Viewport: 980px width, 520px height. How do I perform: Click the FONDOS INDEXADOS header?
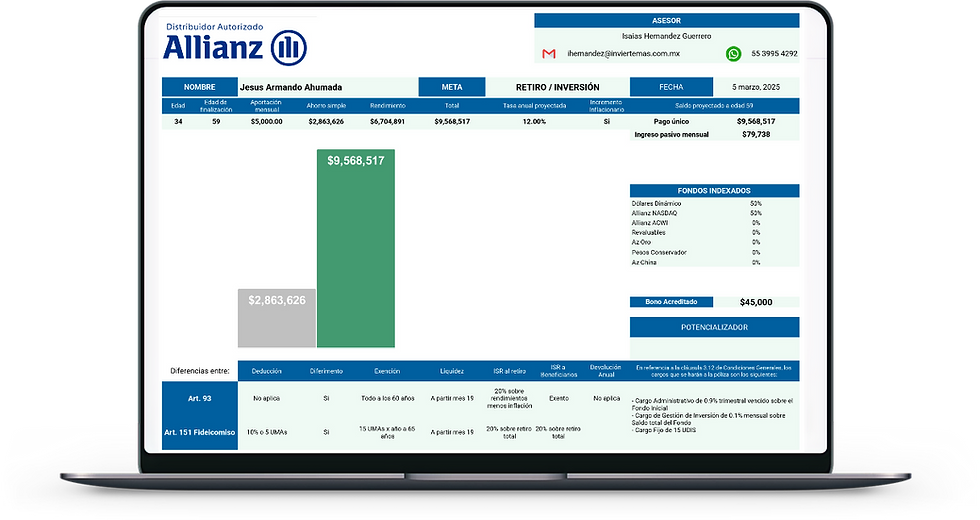pos(714,191)
